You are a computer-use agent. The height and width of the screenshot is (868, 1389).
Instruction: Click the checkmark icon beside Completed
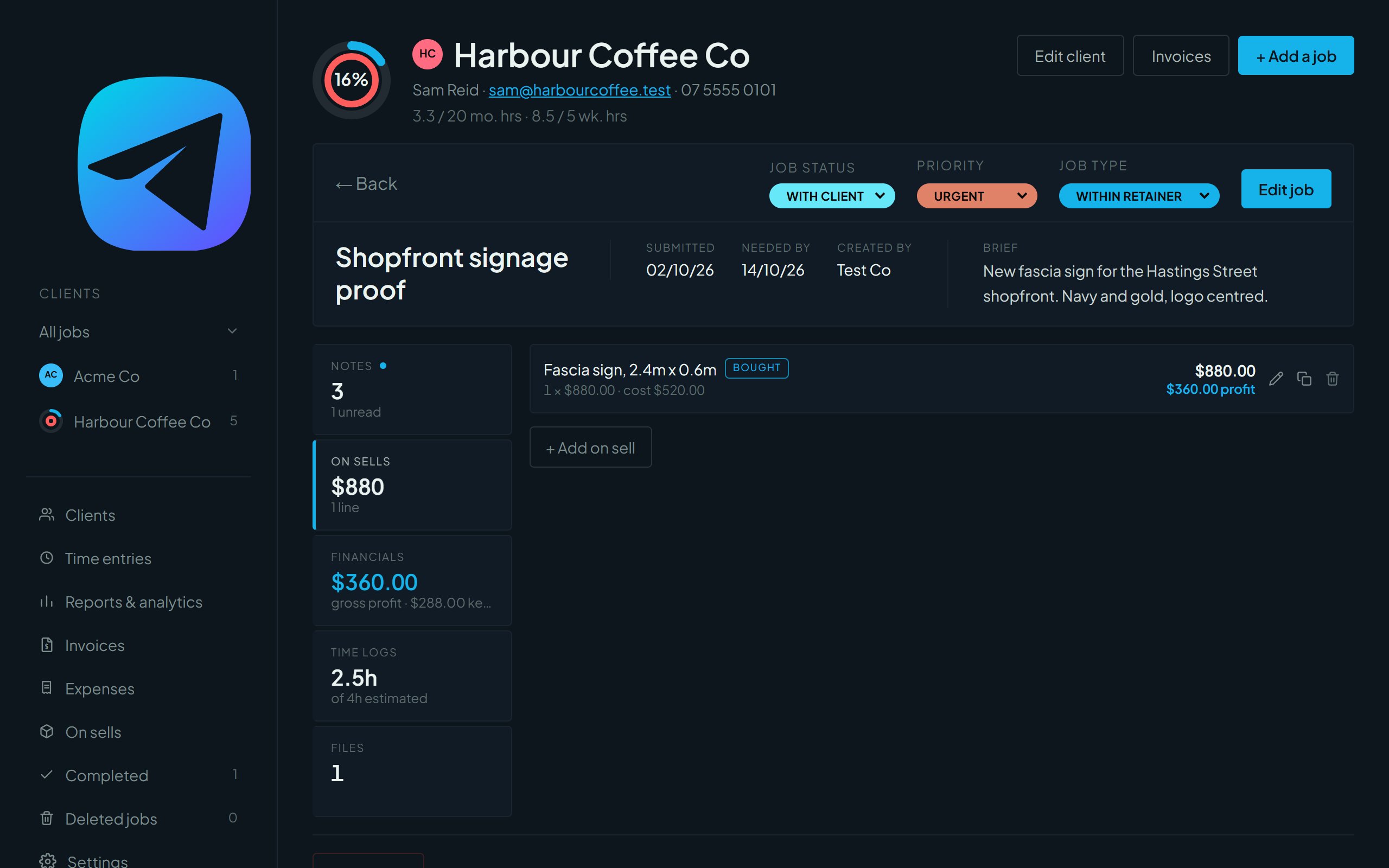click(47, 775)
